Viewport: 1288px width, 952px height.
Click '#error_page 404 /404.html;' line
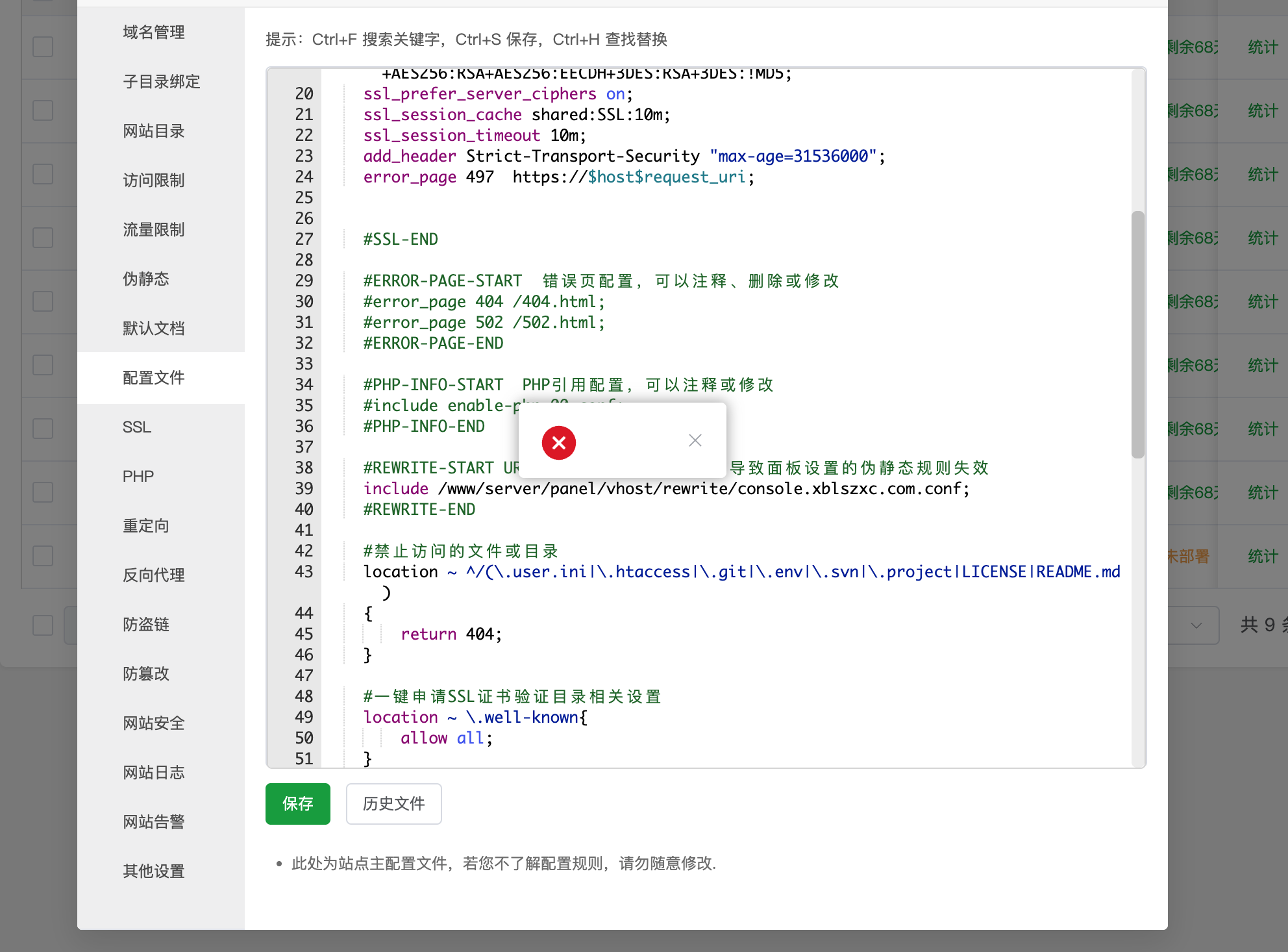pos(484,301)
